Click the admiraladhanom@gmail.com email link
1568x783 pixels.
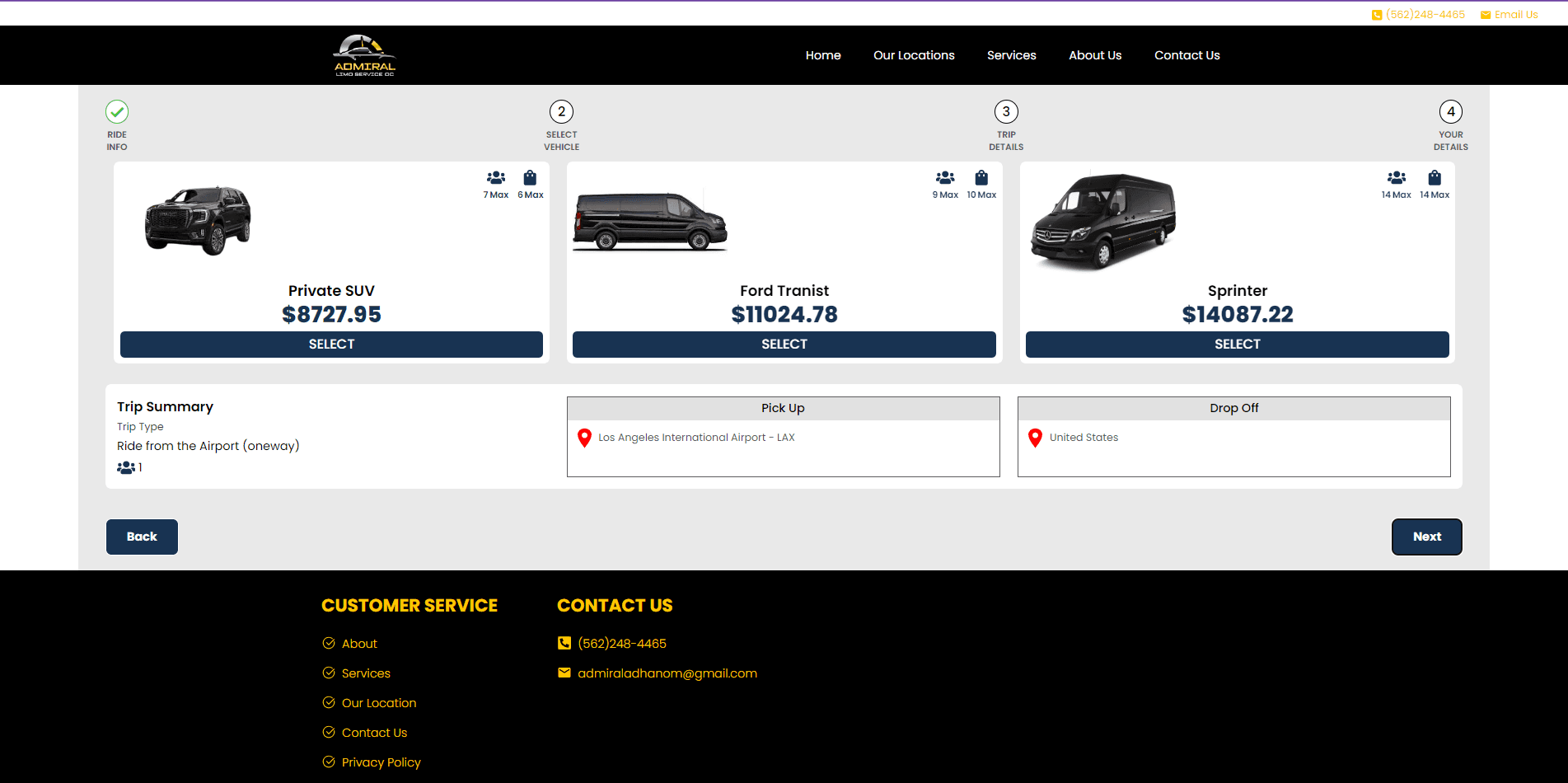tap(667, 673)
